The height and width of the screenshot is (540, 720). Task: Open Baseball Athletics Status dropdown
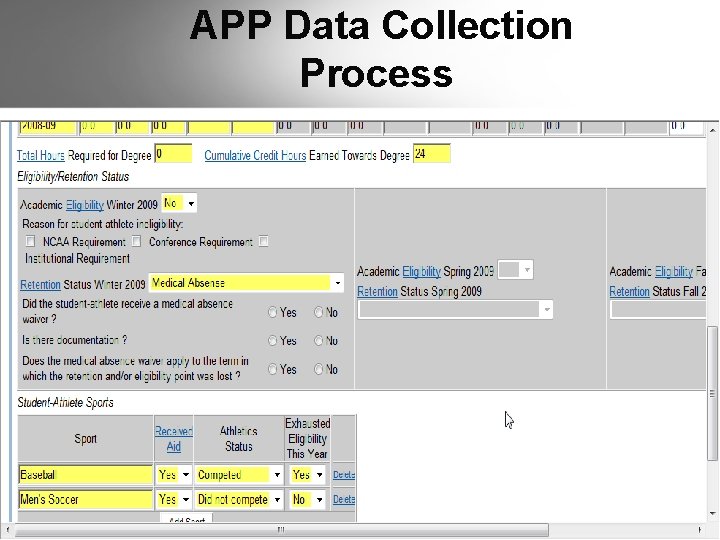tap(239, 474)
